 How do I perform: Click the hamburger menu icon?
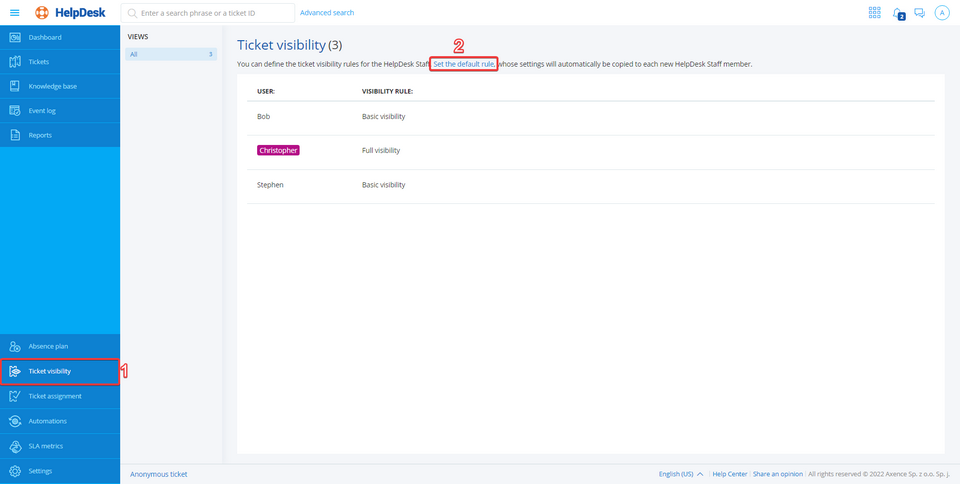[14, 13]
